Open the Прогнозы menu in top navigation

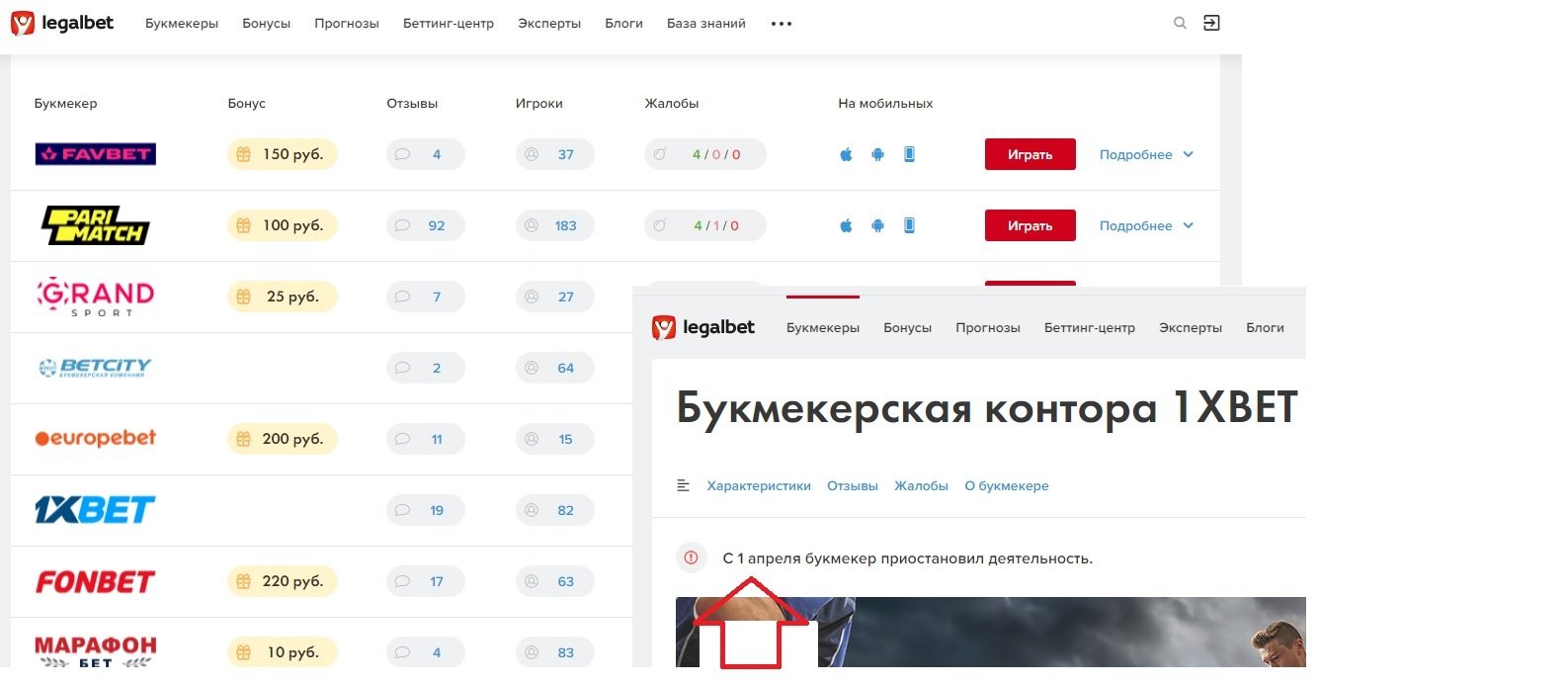(x=346, y=23)
